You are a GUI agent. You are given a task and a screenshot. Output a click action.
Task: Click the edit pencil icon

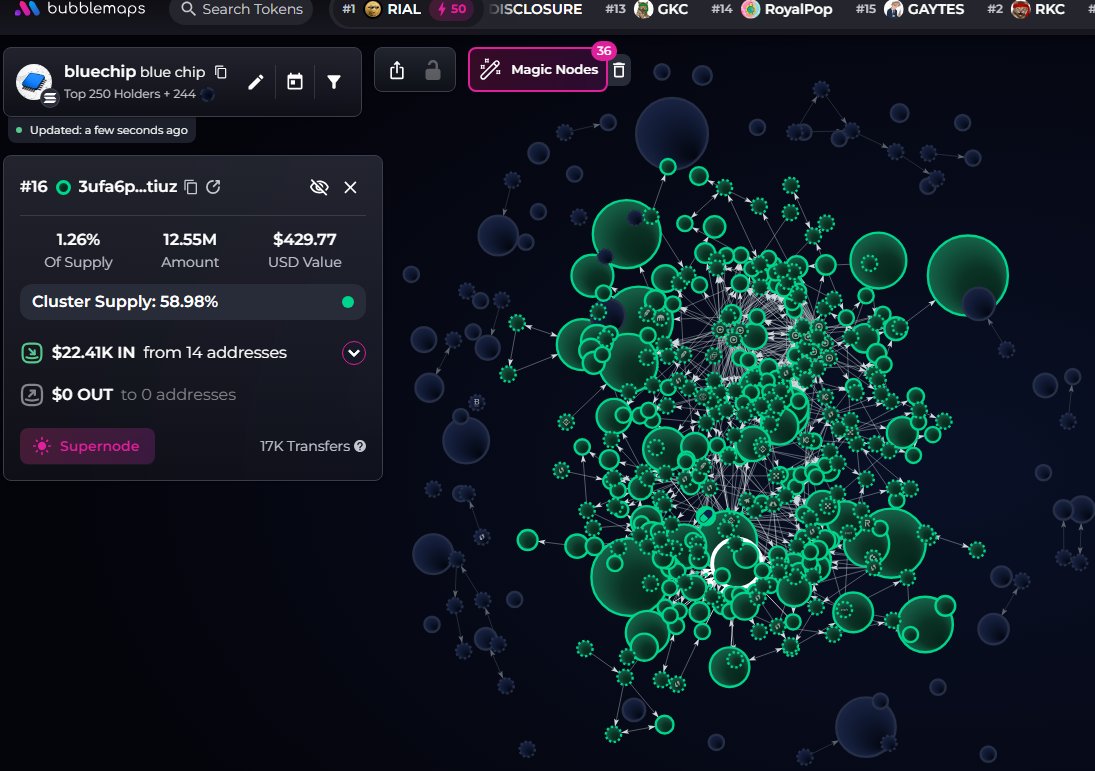click(256, 82)
